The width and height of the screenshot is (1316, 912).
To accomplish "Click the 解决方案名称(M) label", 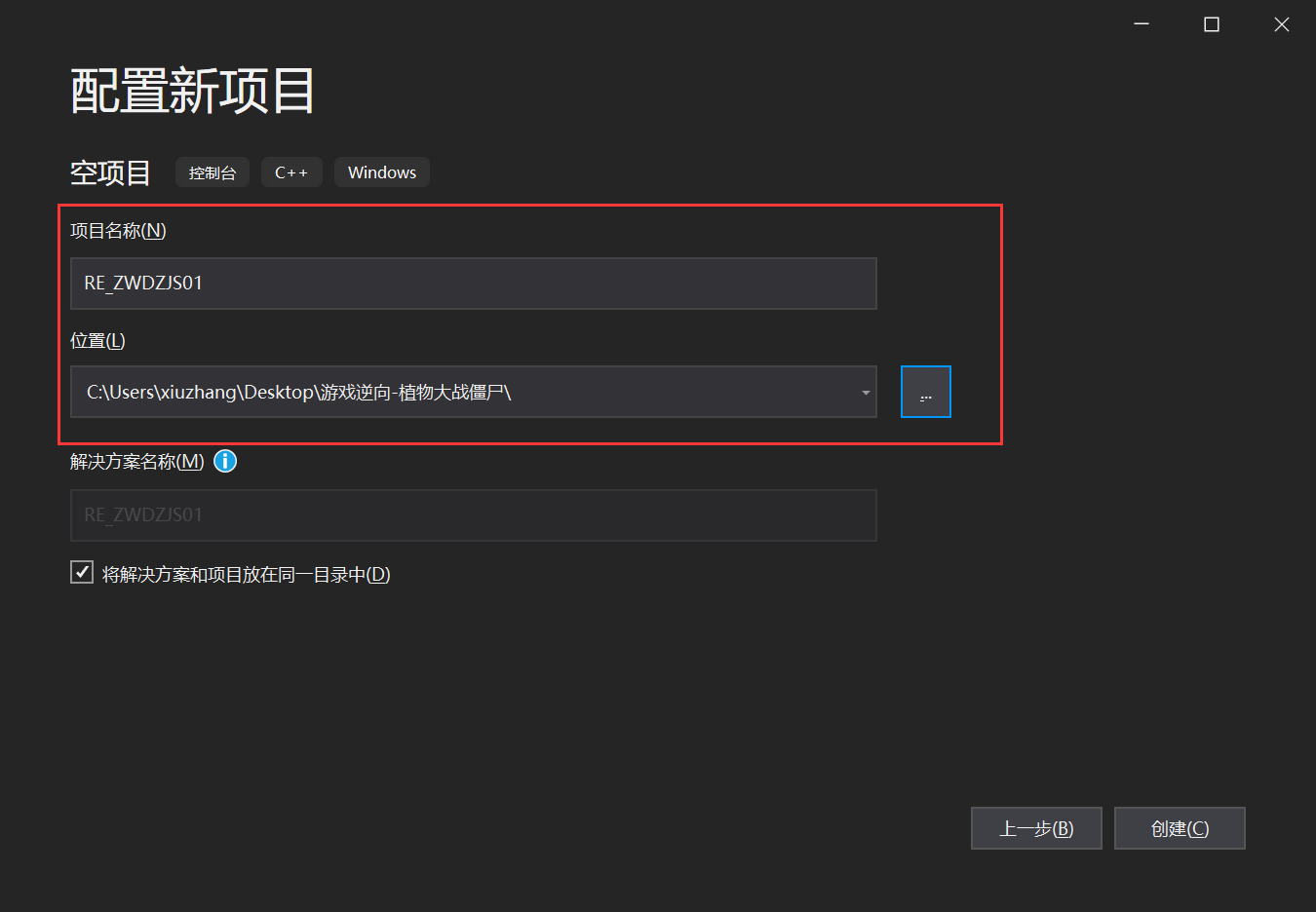I will [x=136, y=461].
